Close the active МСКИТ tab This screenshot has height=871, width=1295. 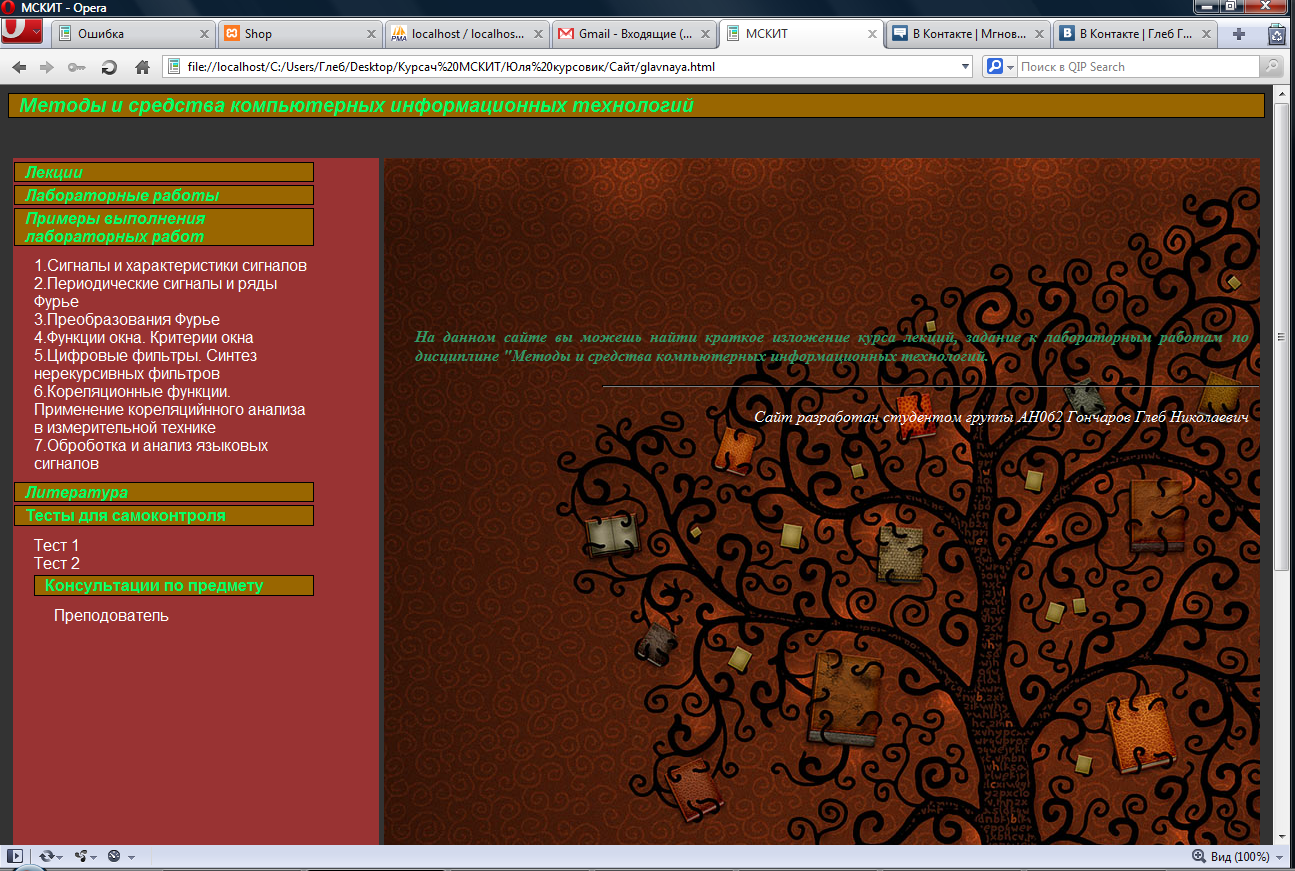coord(872,34)
